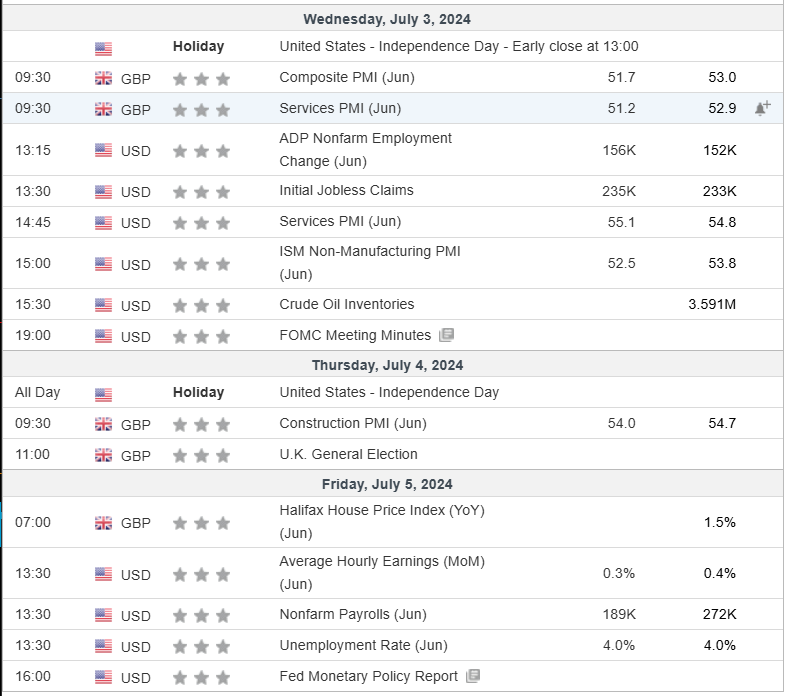Open the Construction PMI (Jun) event
The width and height of the screenshot is (788, 696).
[x=352, y=423]
